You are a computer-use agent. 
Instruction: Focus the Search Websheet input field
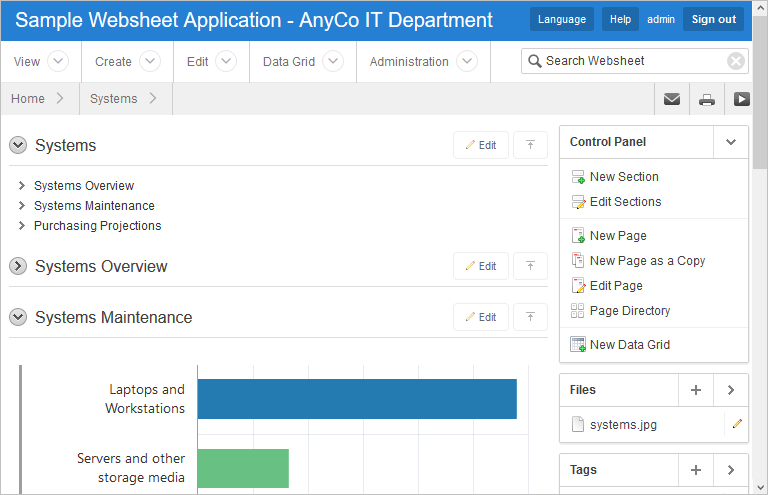click(x=632, y=61)
